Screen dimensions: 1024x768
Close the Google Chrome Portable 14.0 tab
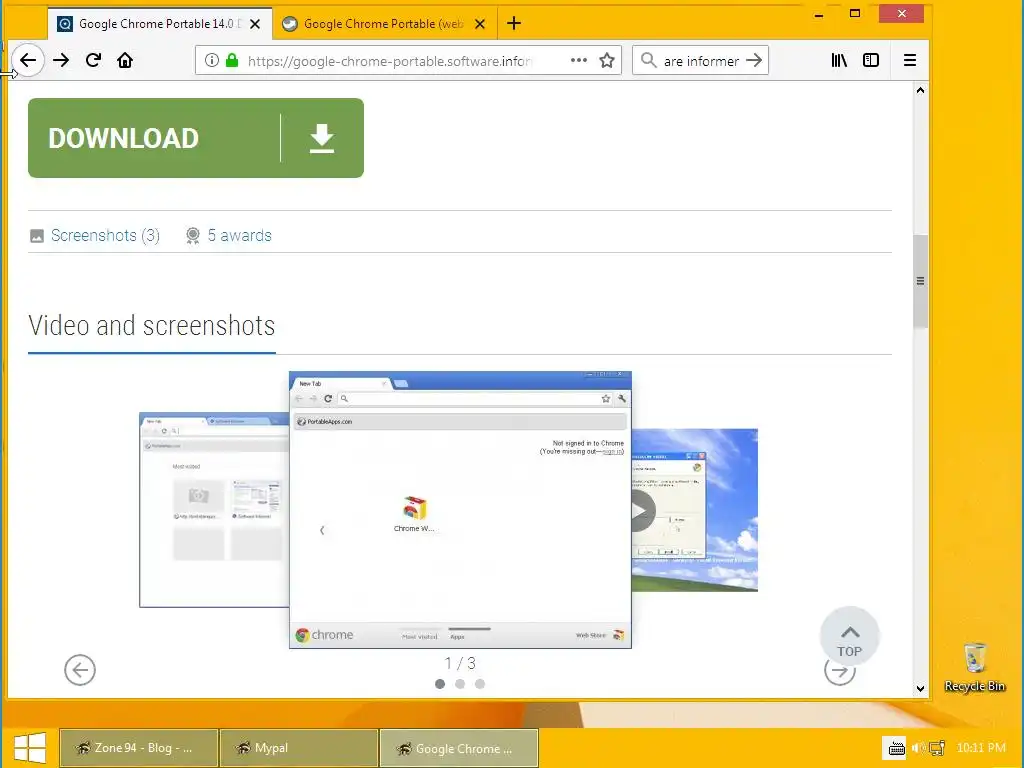pyautogui.click(x=255, y=24)
